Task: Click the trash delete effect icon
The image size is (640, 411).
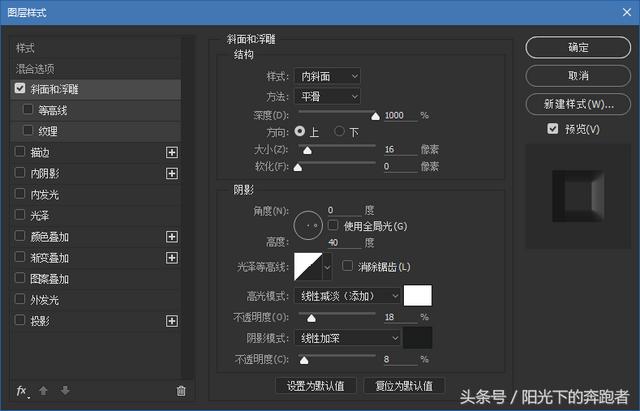Action: [x=181, y=391]
